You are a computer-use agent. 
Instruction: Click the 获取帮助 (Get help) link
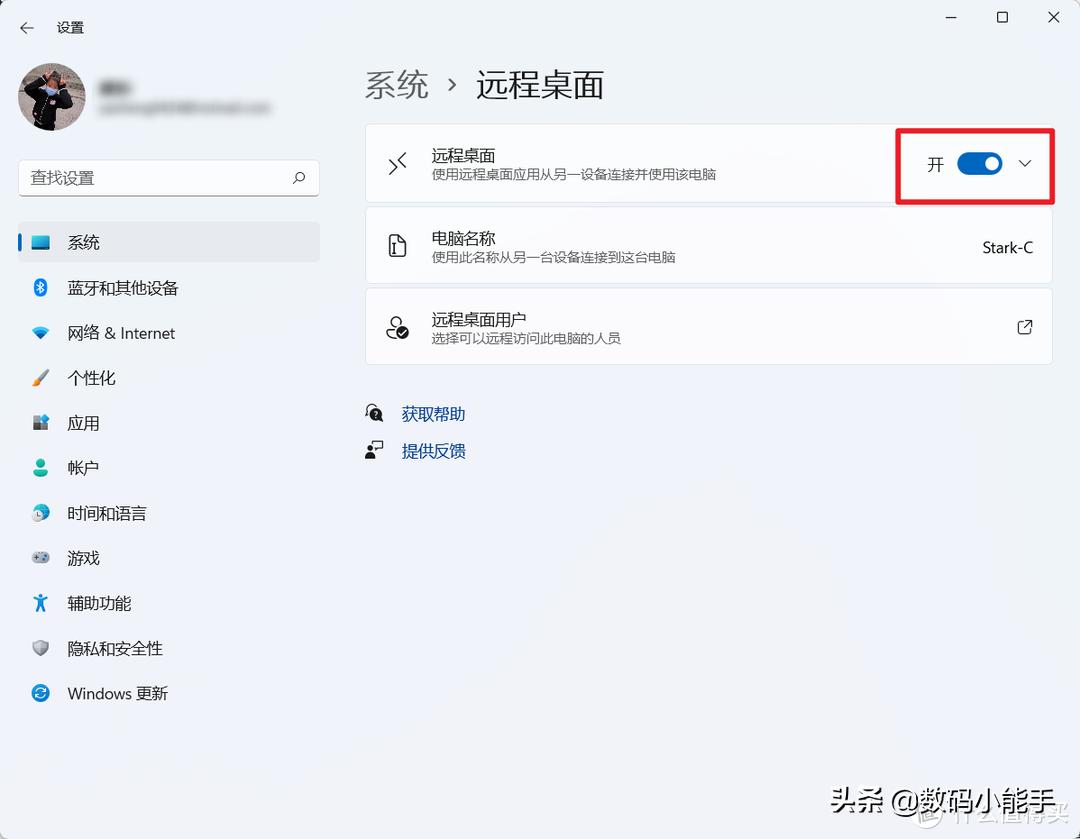click(x=433, y=413)
